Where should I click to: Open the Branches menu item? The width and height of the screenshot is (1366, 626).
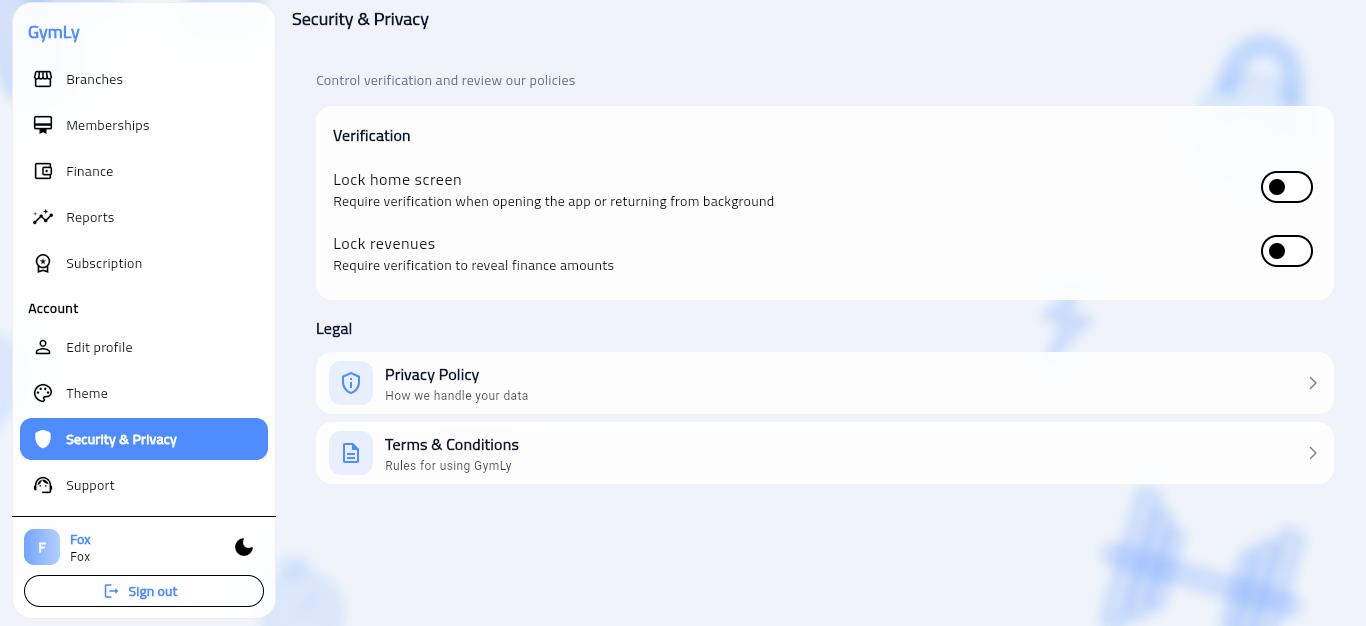pyautogui.click(x=144, y=79)
